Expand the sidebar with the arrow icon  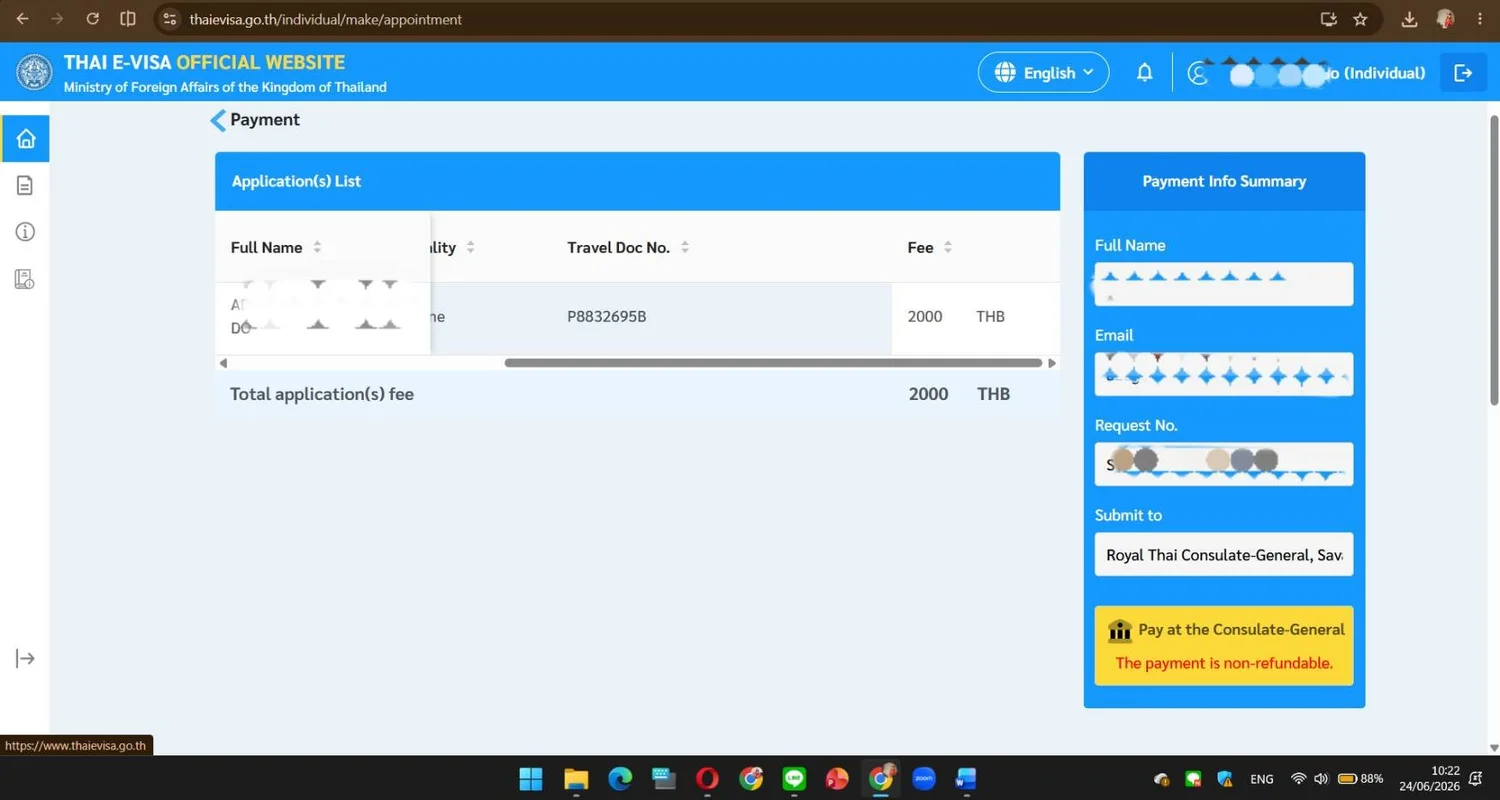point(25,658)
